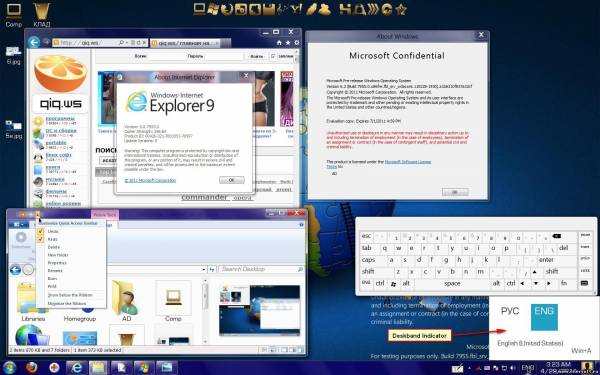Choose New folder in Quick Access menu
Screen dimensions: 600x375
point(57,255)
